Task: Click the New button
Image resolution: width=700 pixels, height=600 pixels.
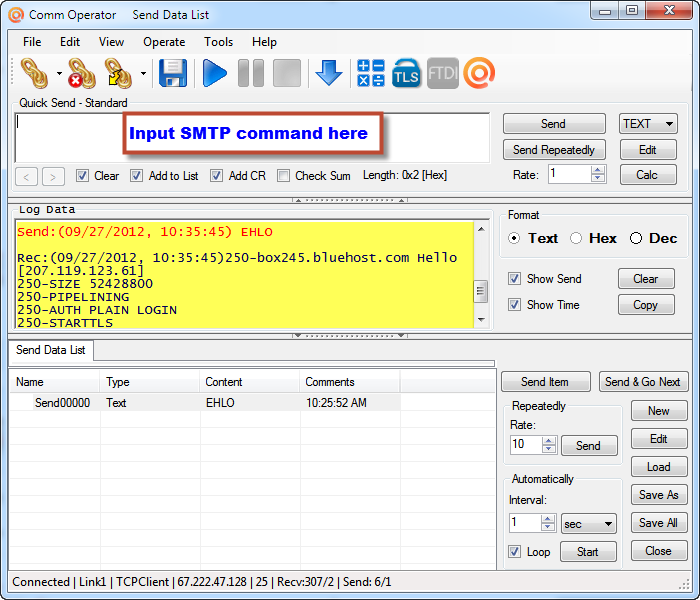Action: [659, 411]
